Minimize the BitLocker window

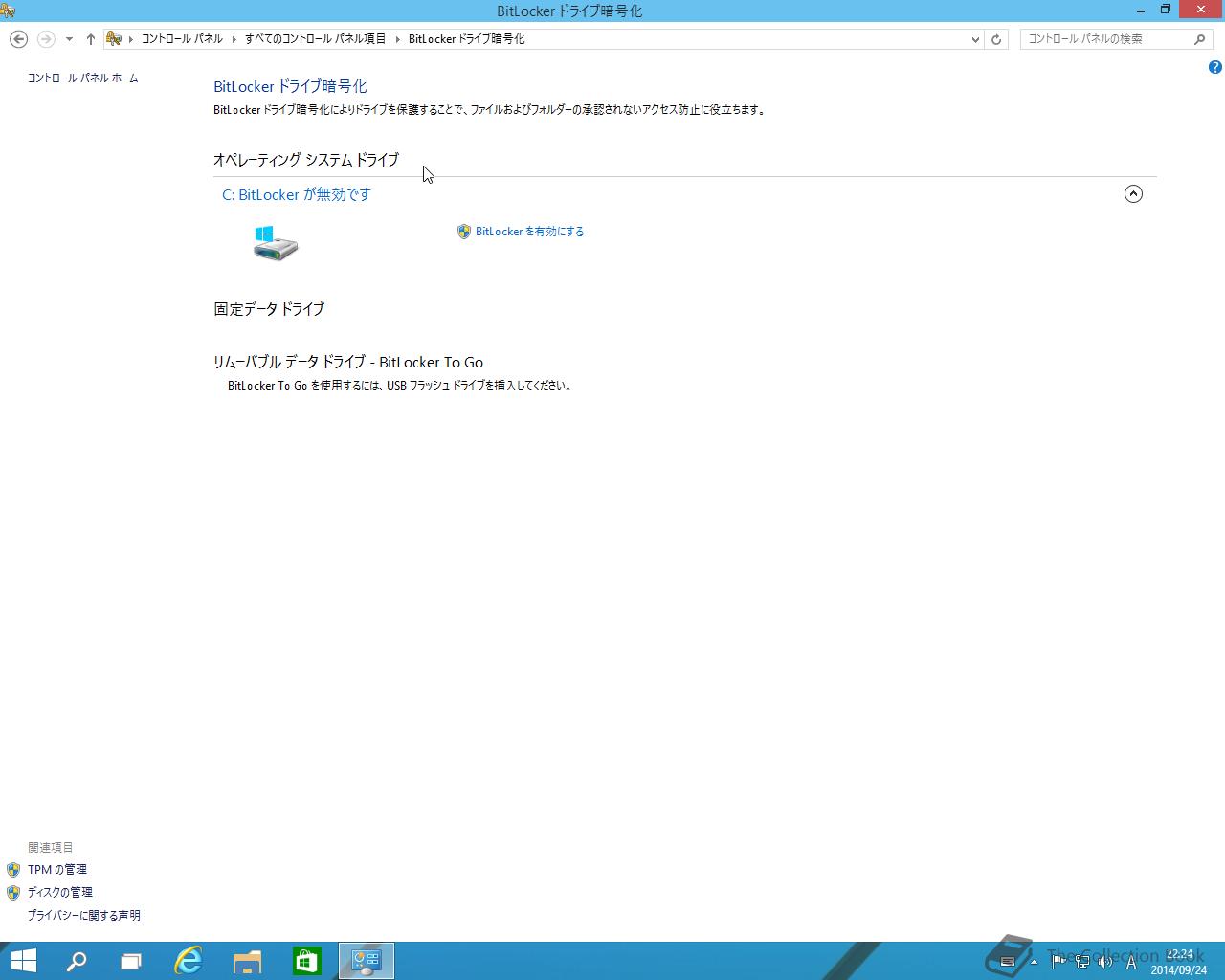click(1141, 10)
